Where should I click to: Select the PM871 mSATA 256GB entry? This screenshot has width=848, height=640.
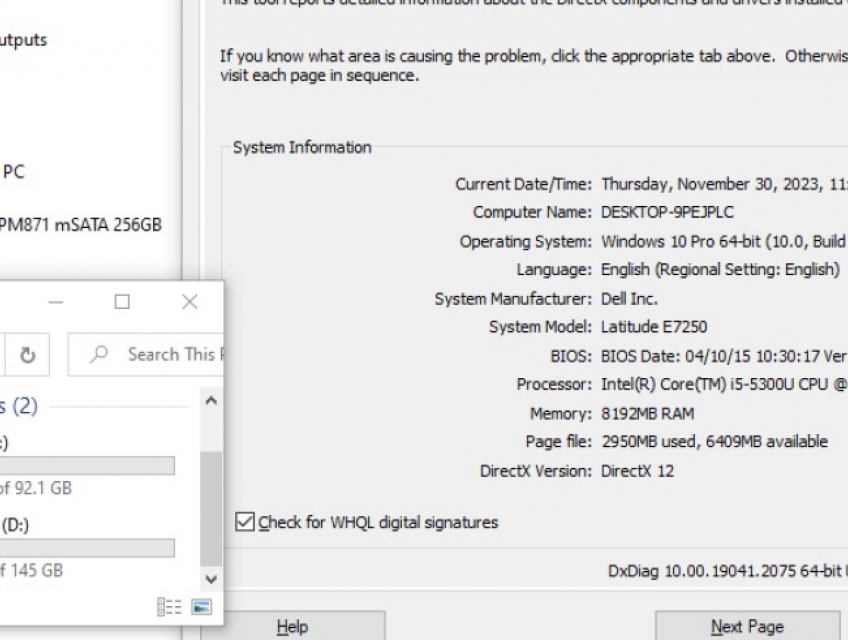pyautogui.click(x=80, y=225)
